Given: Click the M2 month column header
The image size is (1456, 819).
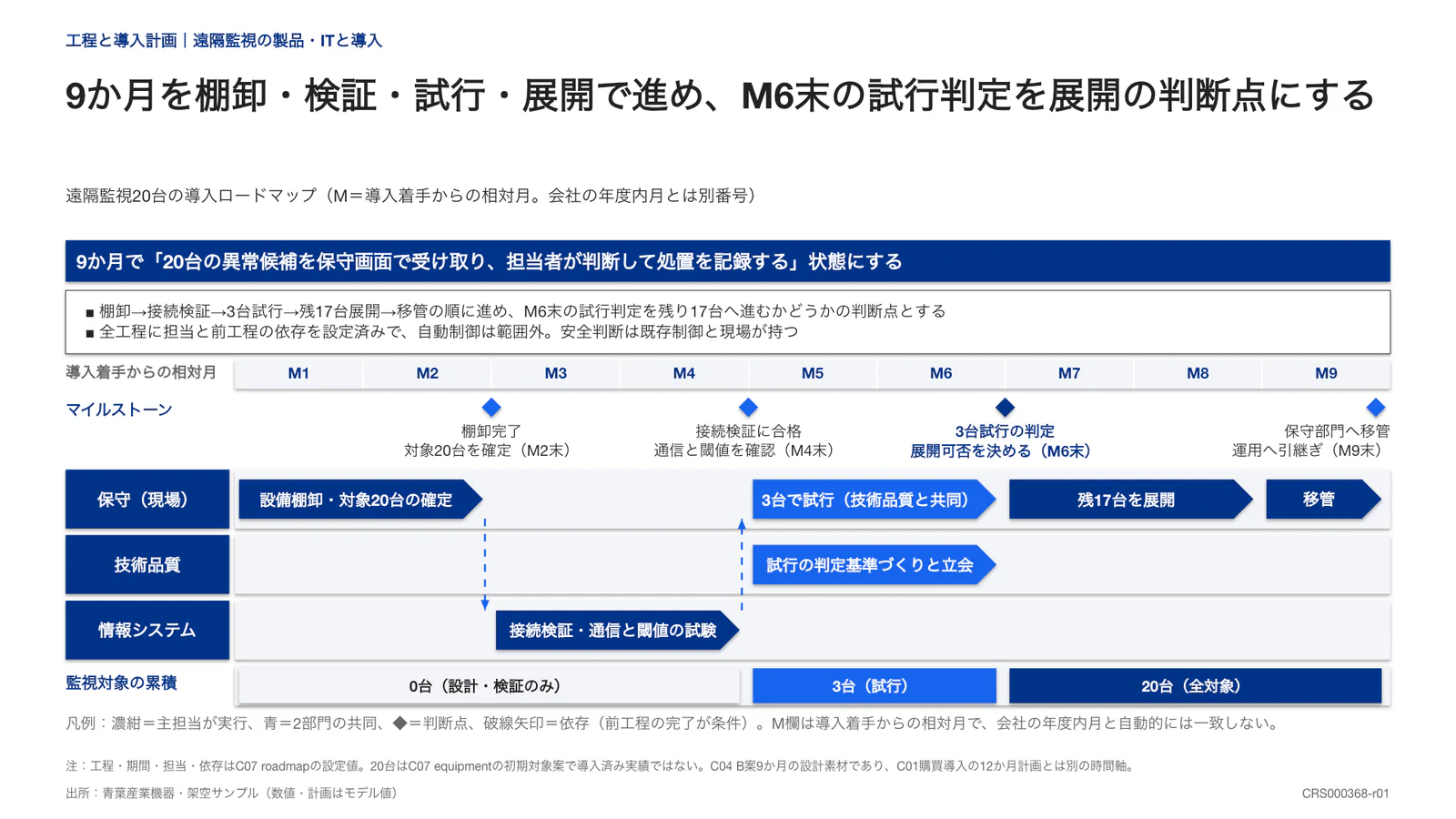Looking at the screenshot, I should (x=427, y=373).
